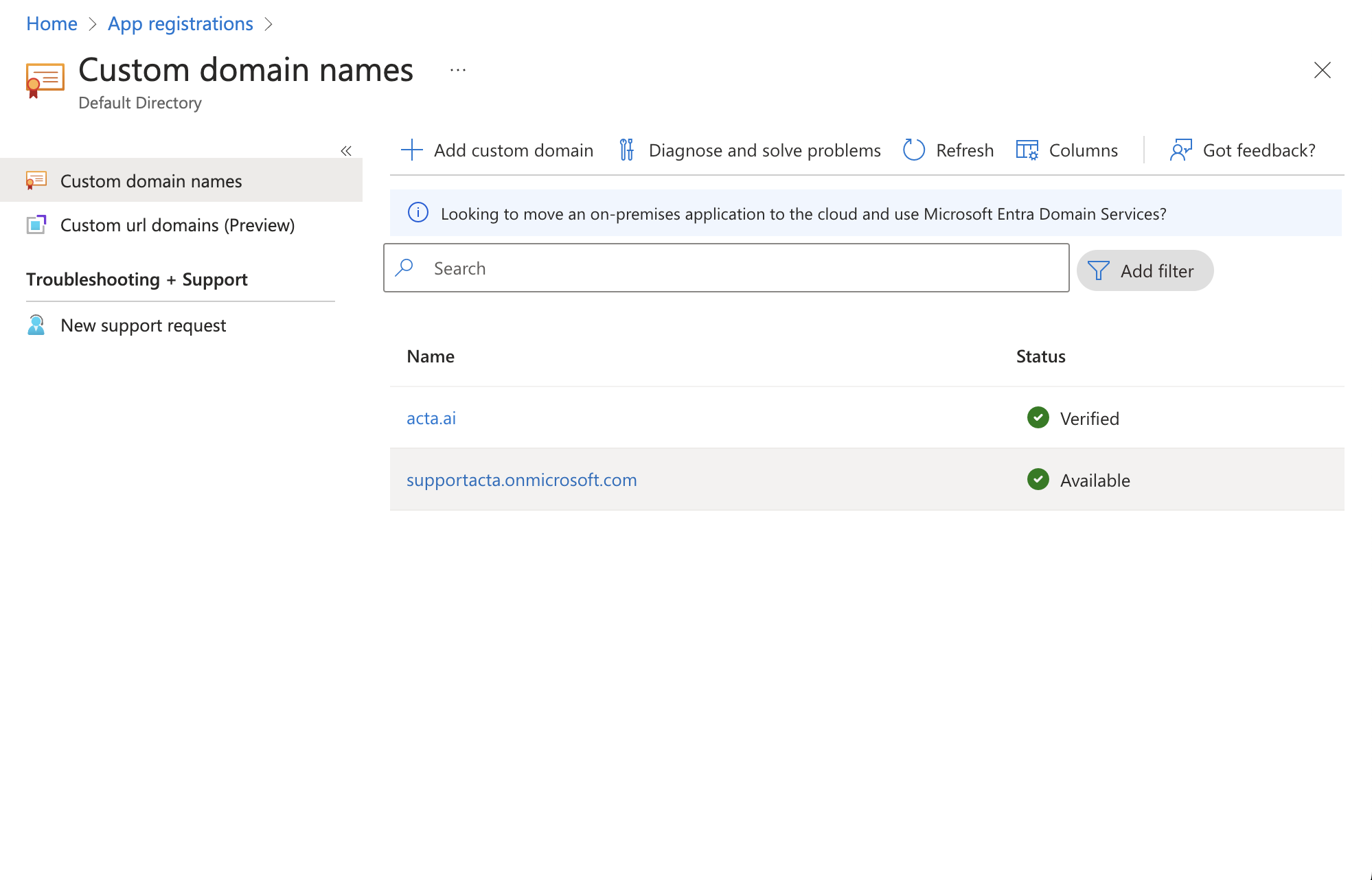Click Diagnose and solve problems label

coord(764,150)
